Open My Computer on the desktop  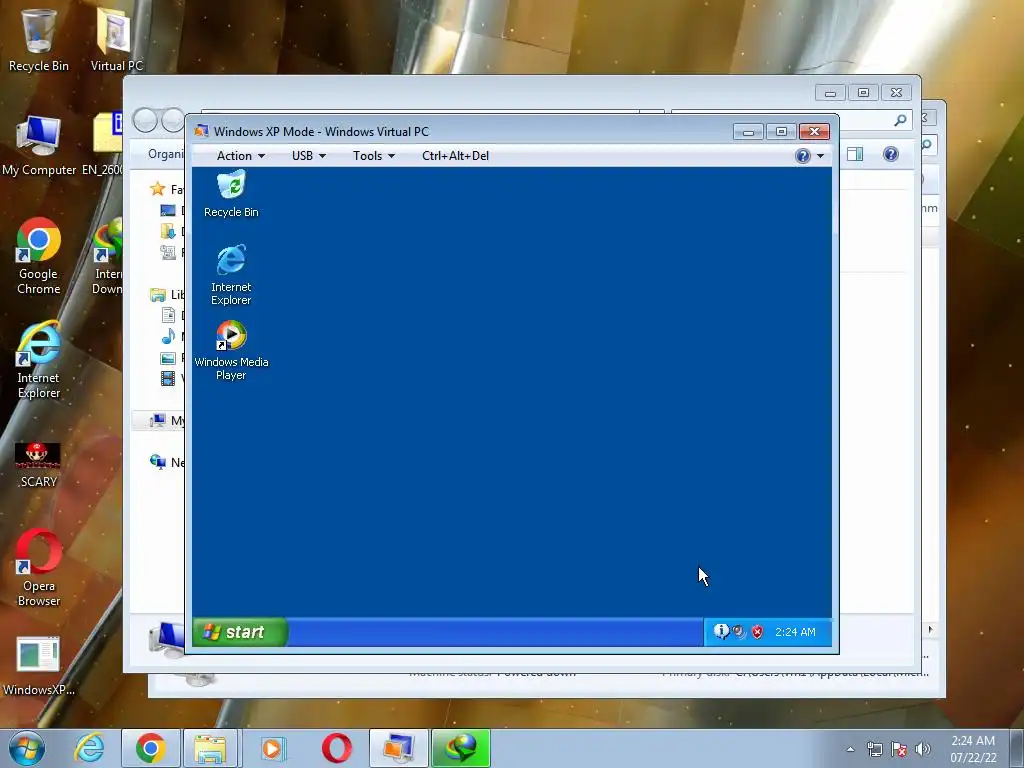click(x=39, y=145)
